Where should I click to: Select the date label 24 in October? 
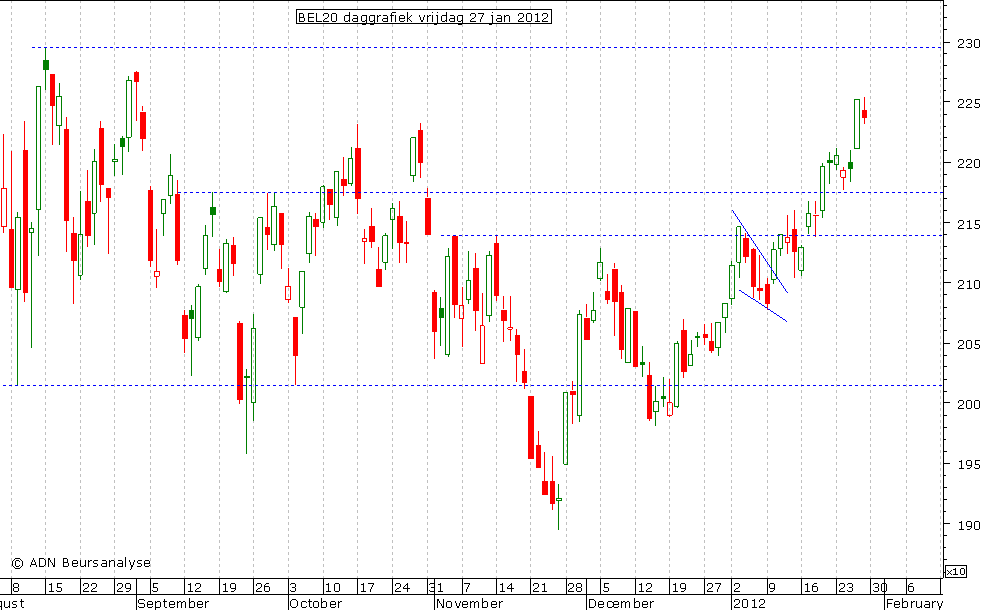[x=402, y=588]
